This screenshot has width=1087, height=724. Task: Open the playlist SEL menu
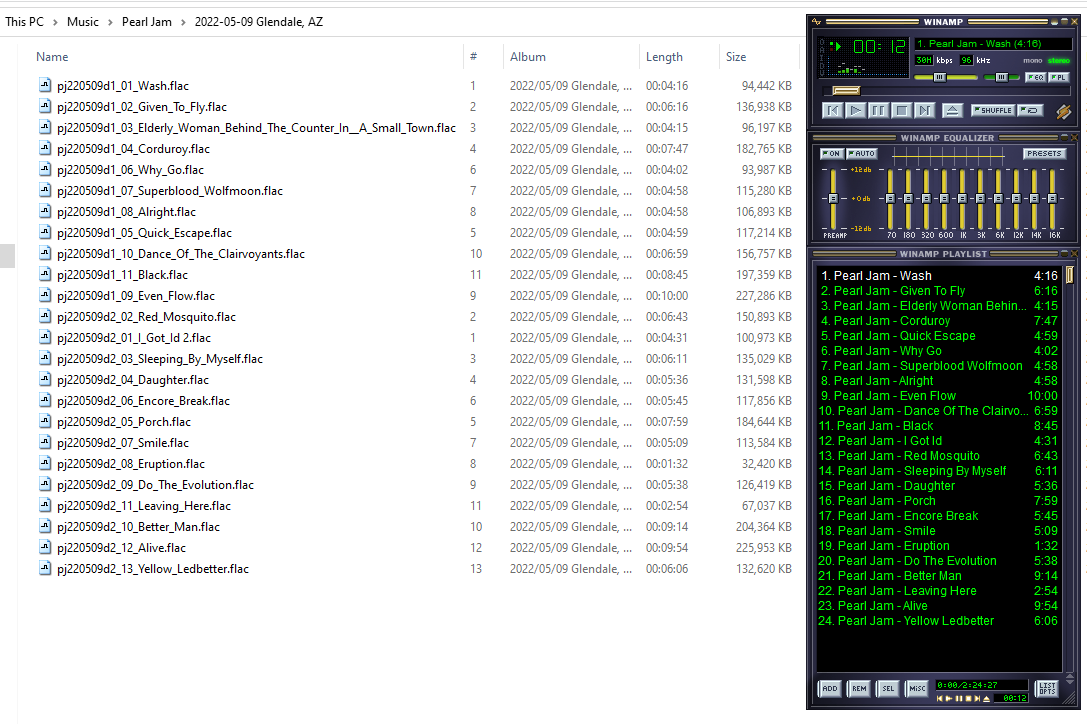click(x=888, y=689)
